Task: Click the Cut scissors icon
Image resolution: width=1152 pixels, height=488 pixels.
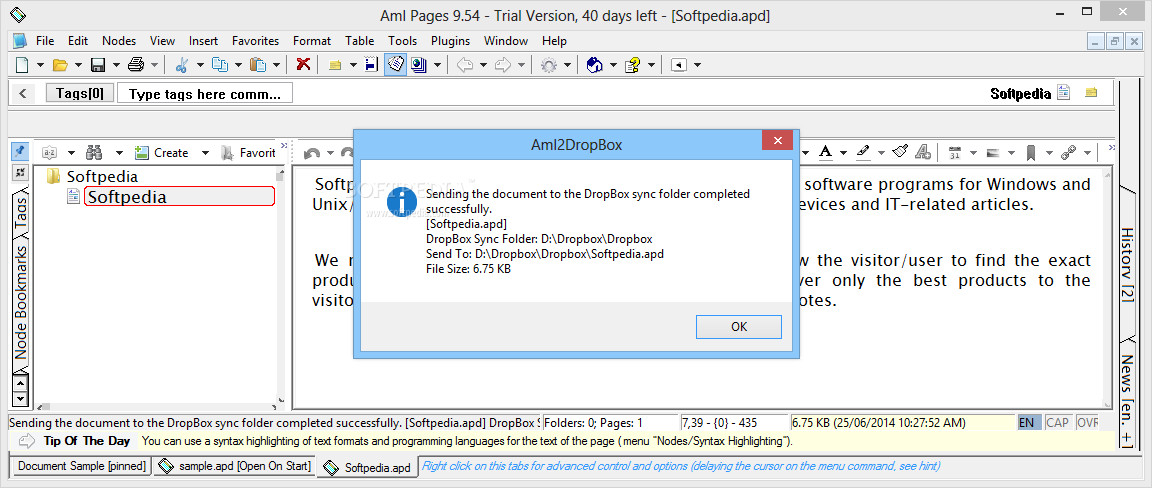Action: [x=181, y=65]
